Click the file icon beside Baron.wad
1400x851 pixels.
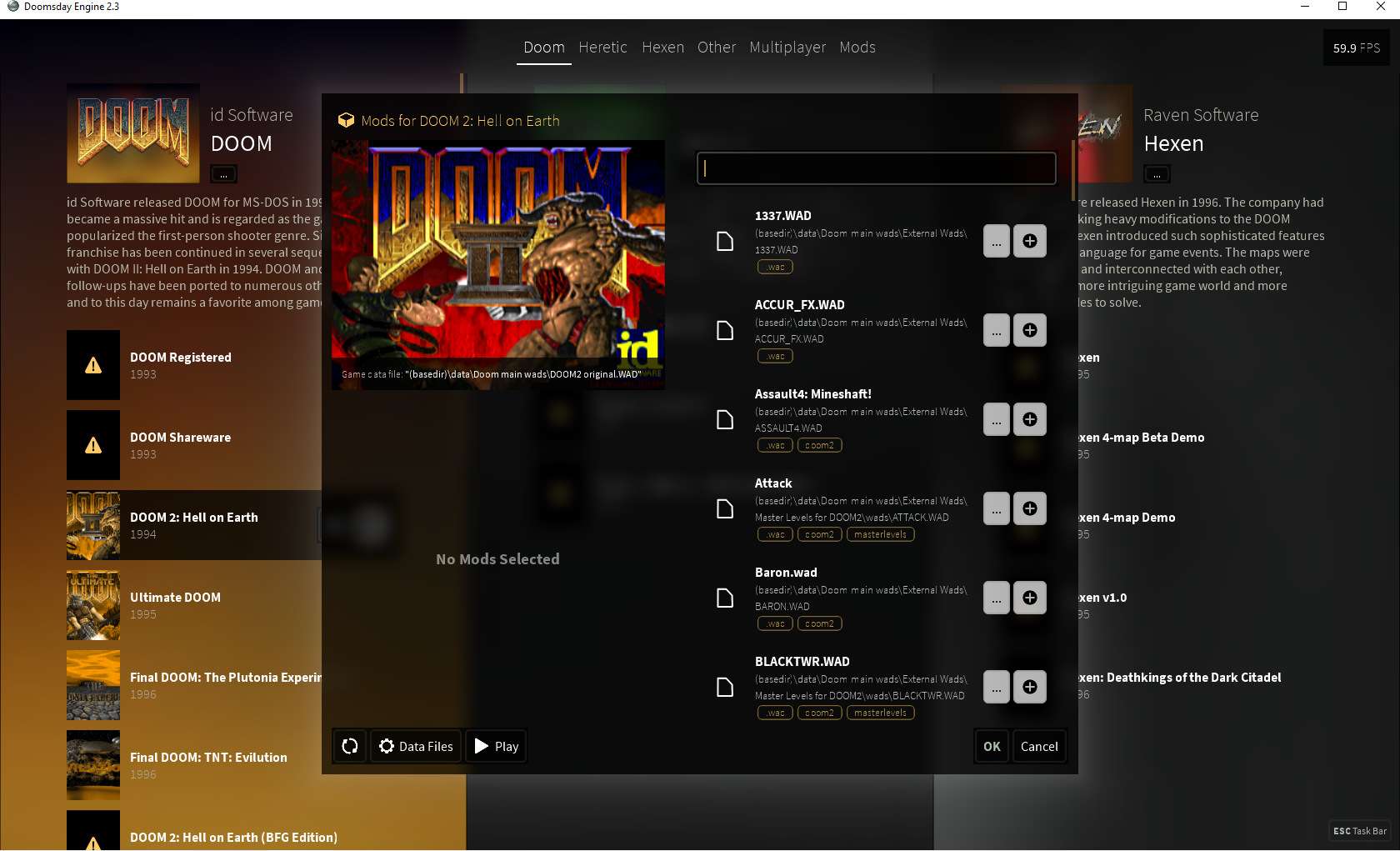[725, 598]
